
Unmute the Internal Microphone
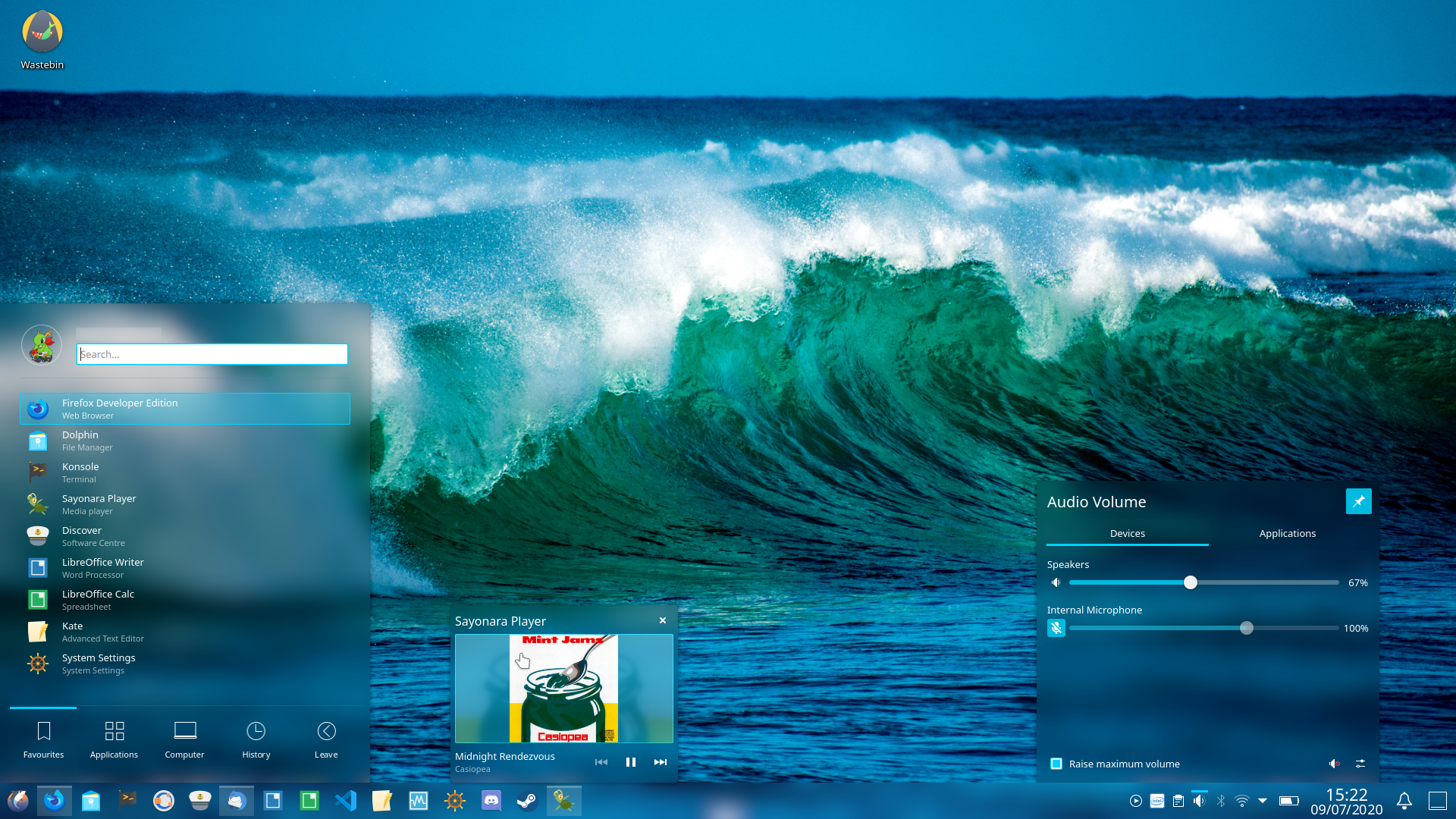1056,628
